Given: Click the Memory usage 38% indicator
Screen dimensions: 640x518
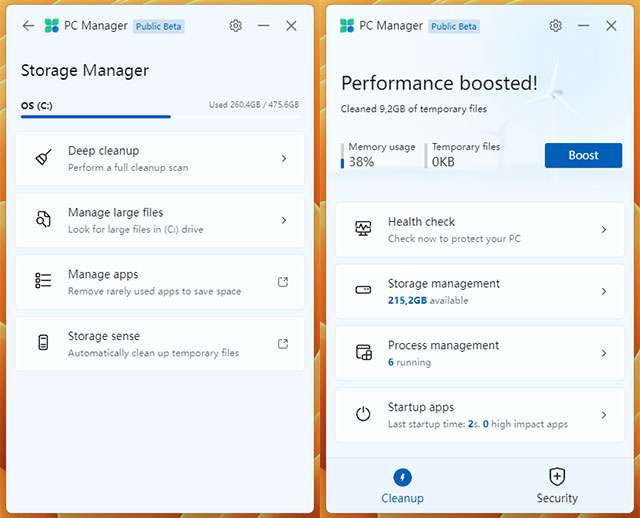Looking at the screenshot, I should point(380,155).
